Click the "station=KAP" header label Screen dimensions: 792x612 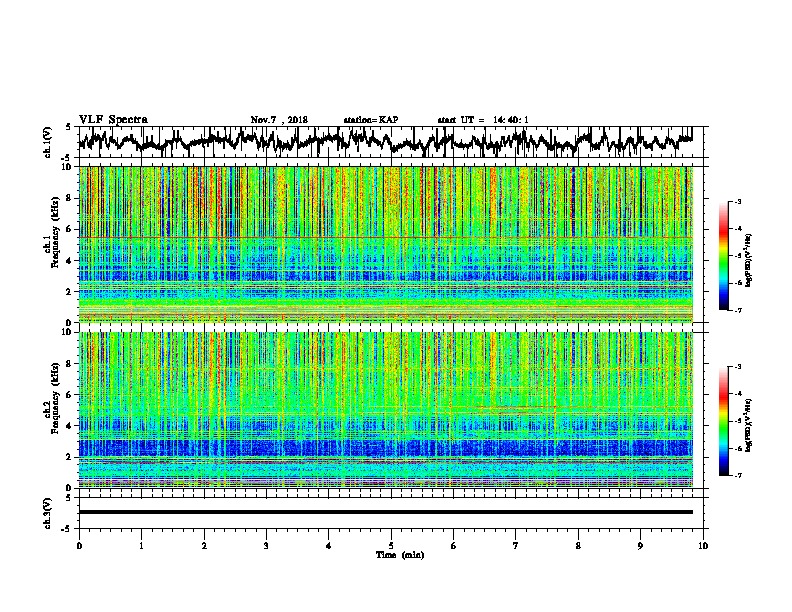click(x=371, y=120)
